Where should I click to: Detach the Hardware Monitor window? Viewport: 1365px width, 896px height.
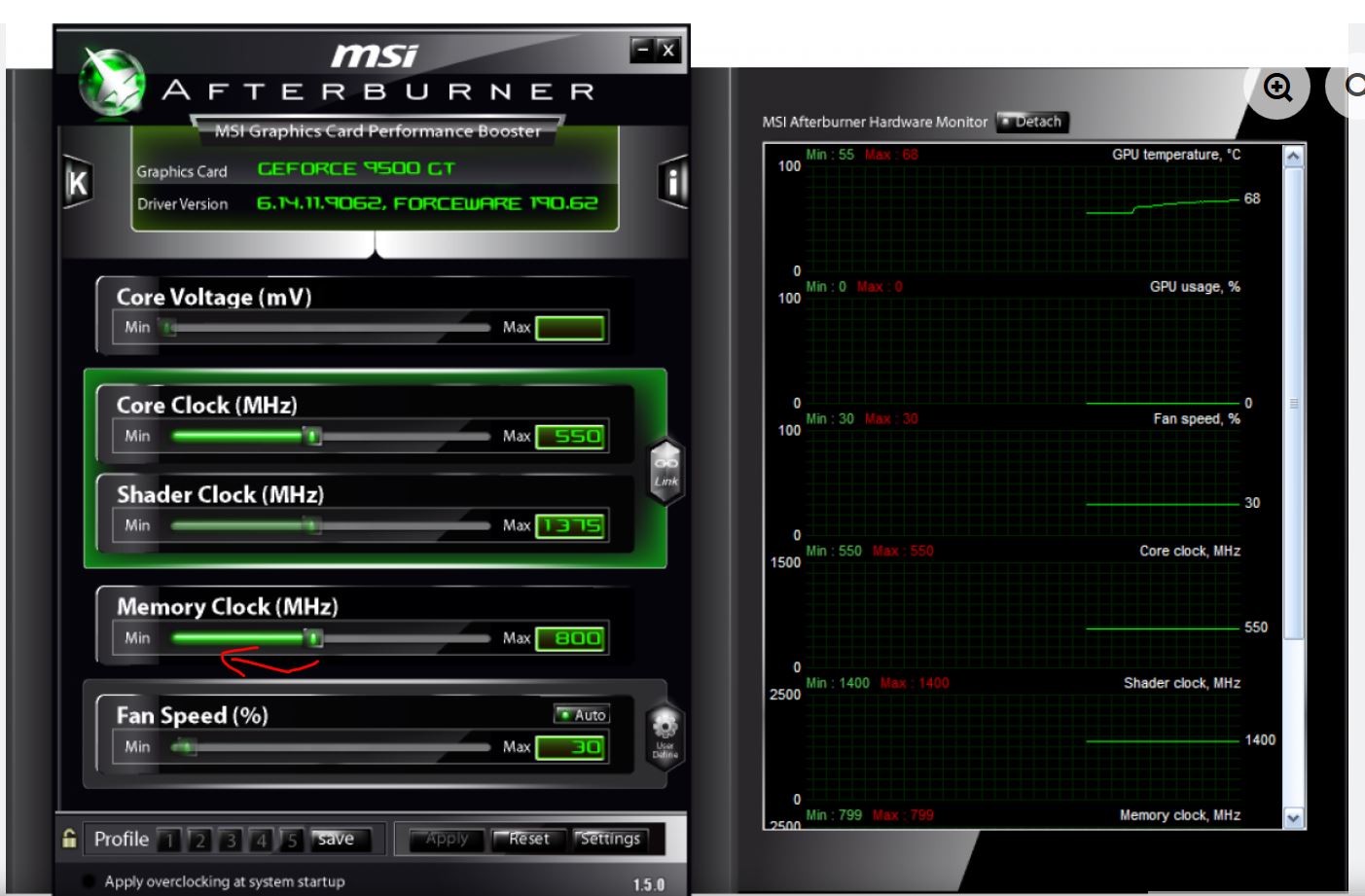[1031, 122]
